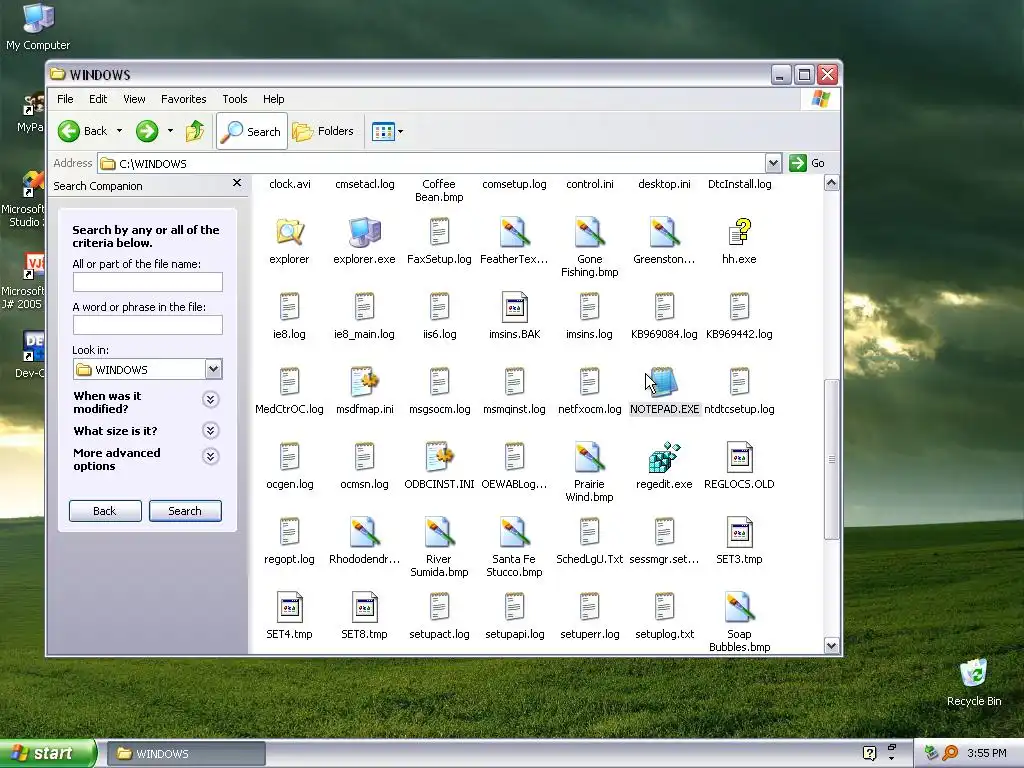This screenshot has width=1024, height=768.
Task: Click the search magnifier tray icon
Action: [x=950, y=753]
